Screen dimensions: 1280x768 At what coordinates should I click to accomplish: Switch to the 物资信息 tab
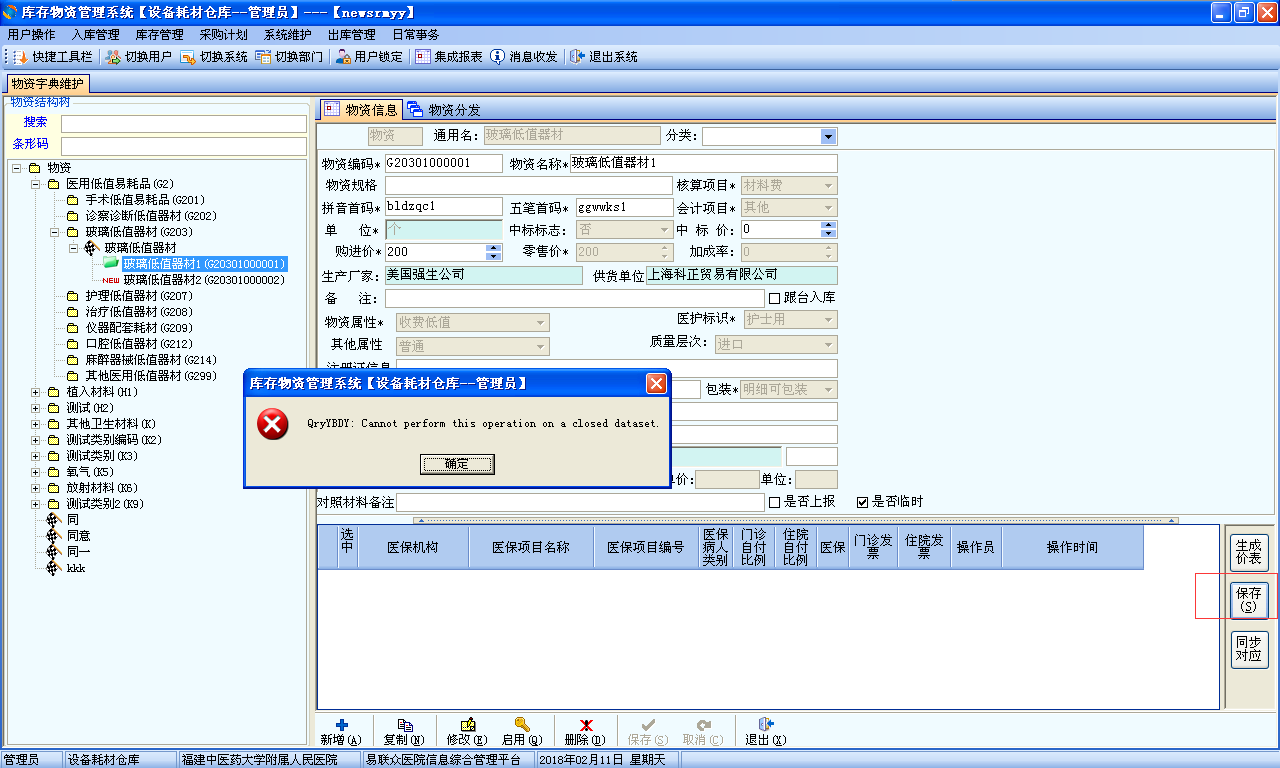(x=360, y=110)
